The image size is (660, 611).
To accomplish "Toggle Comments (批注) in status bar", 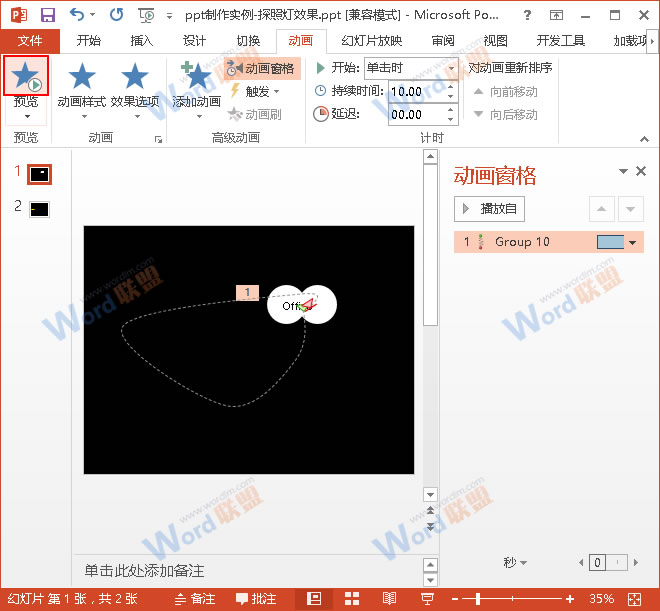I will coord(256,599).
